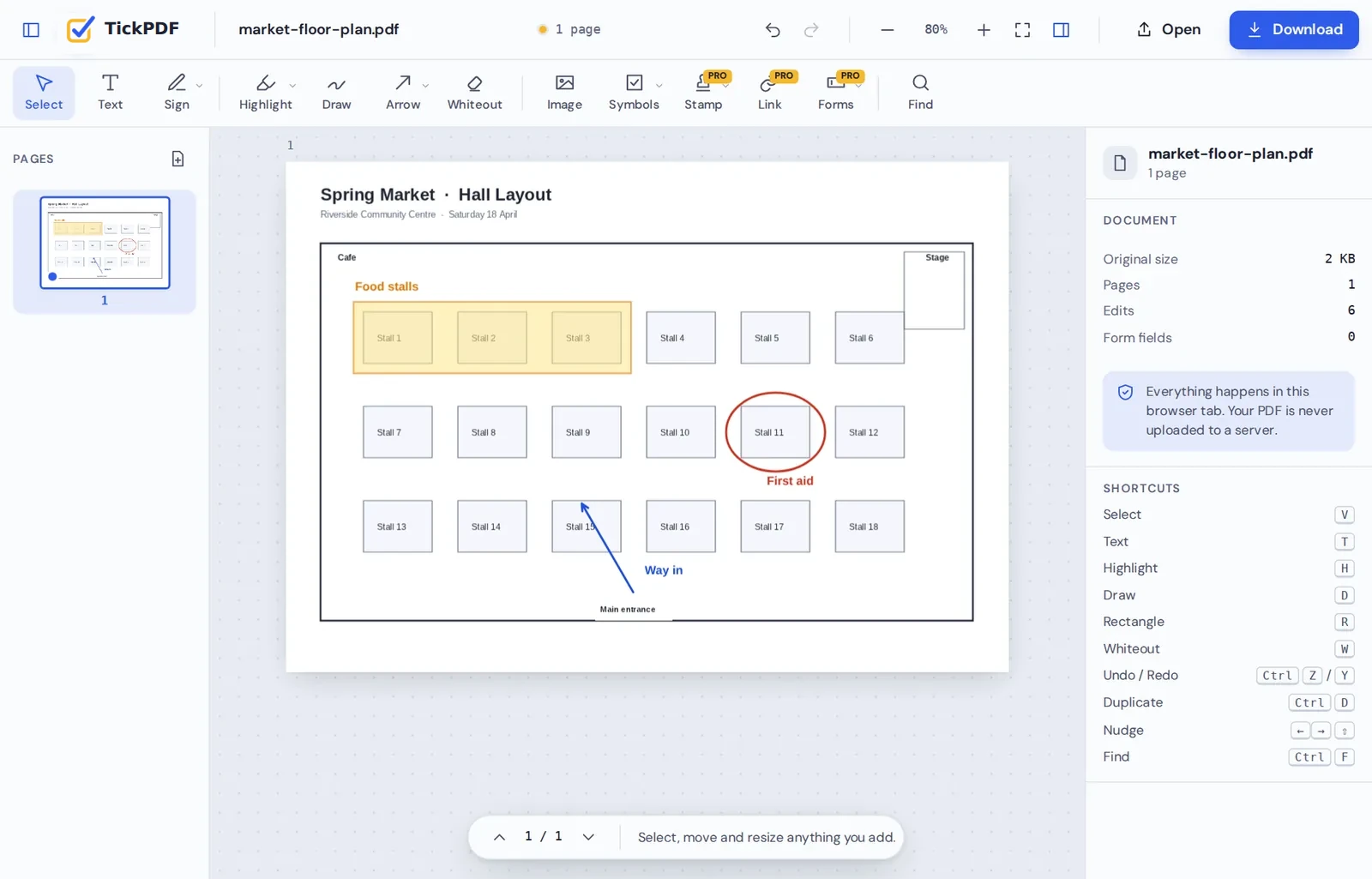
Task: Add a new page in Pages panel
Action: (178, 159)
